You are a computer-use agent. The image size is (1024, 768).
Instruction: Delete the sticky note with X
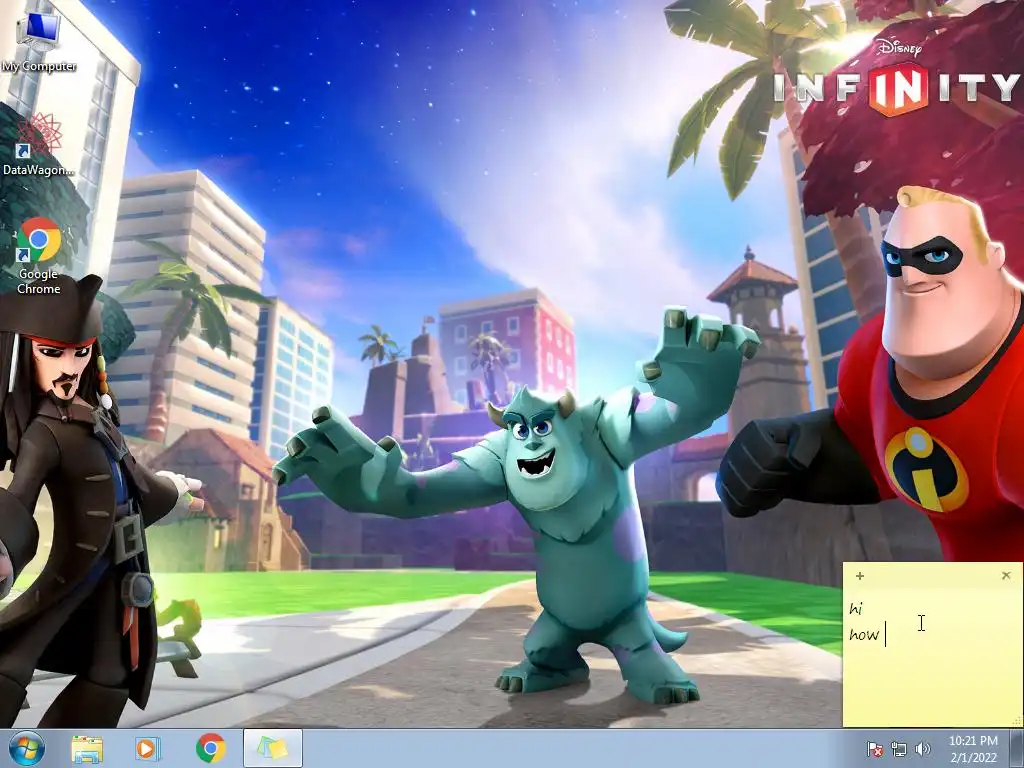tap(1006, 575)
